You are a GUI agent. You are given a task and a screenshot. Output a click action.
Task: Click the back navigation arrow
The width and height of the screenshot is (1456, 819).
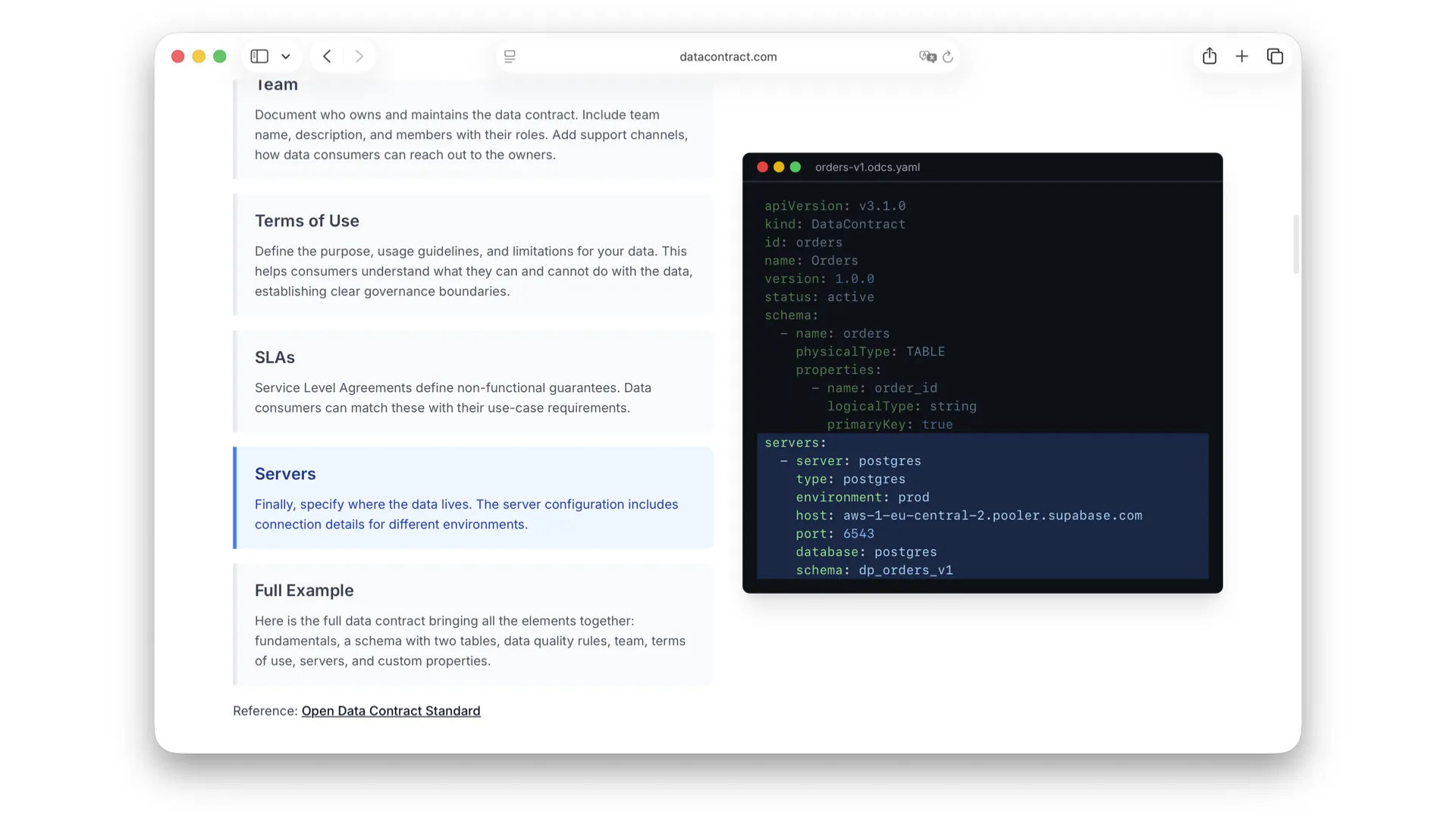326,56
